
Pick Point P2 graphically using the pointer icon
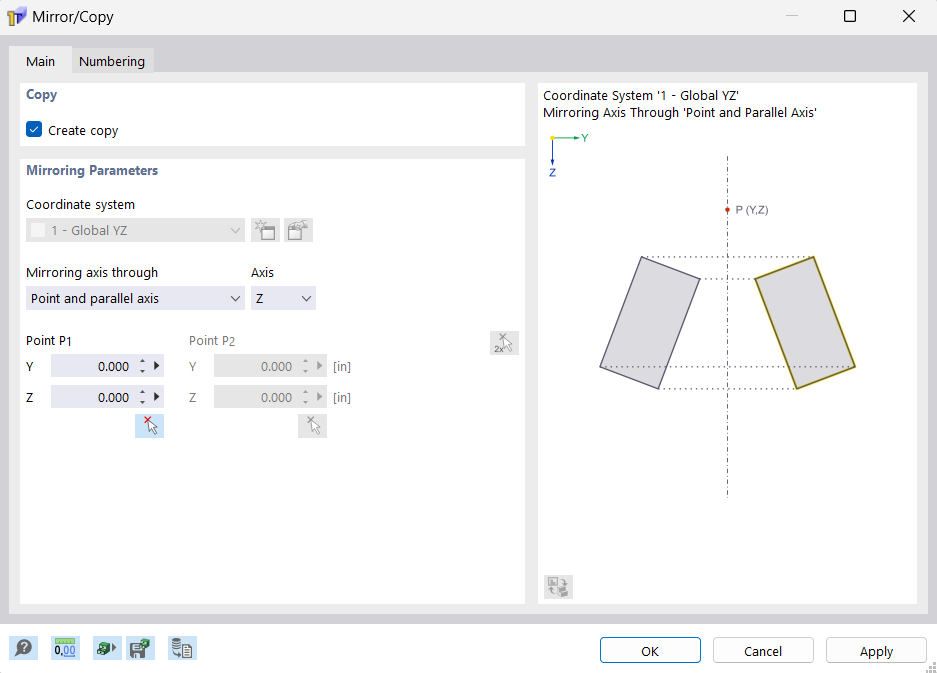312,425
